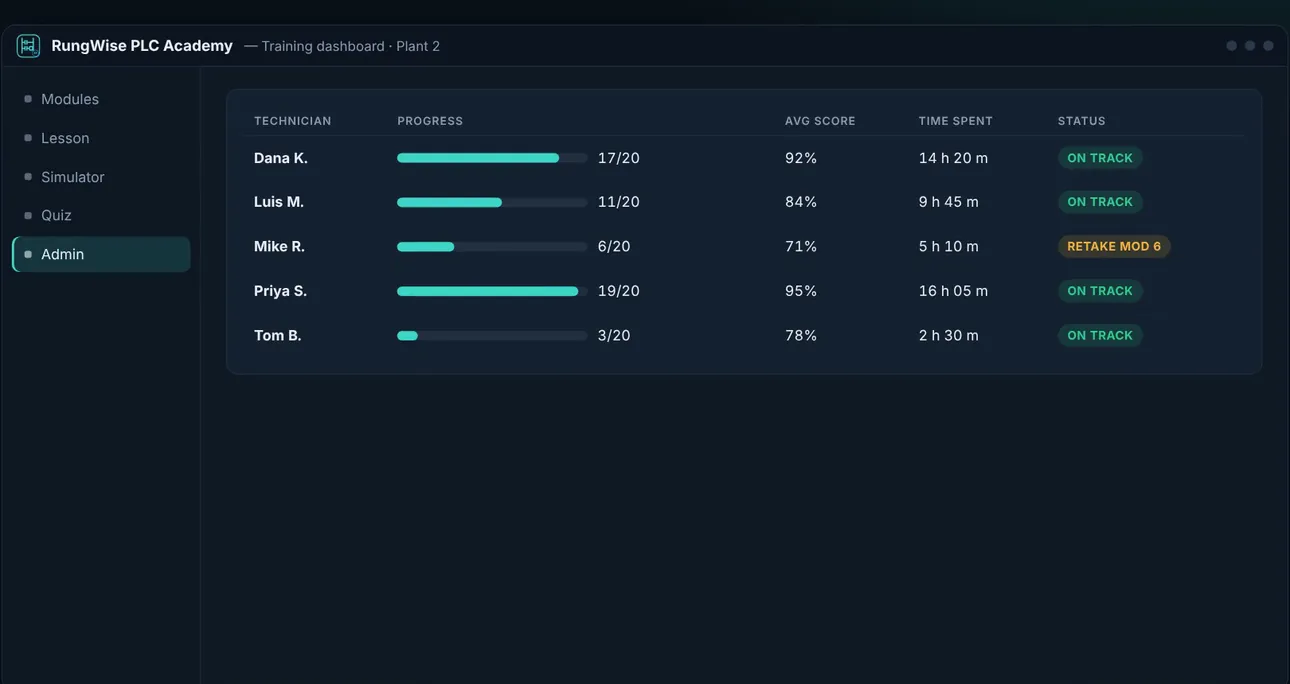Click the 17/20 progress count
The width and height of the screenshot is (1290, 684).
point(619,158)
